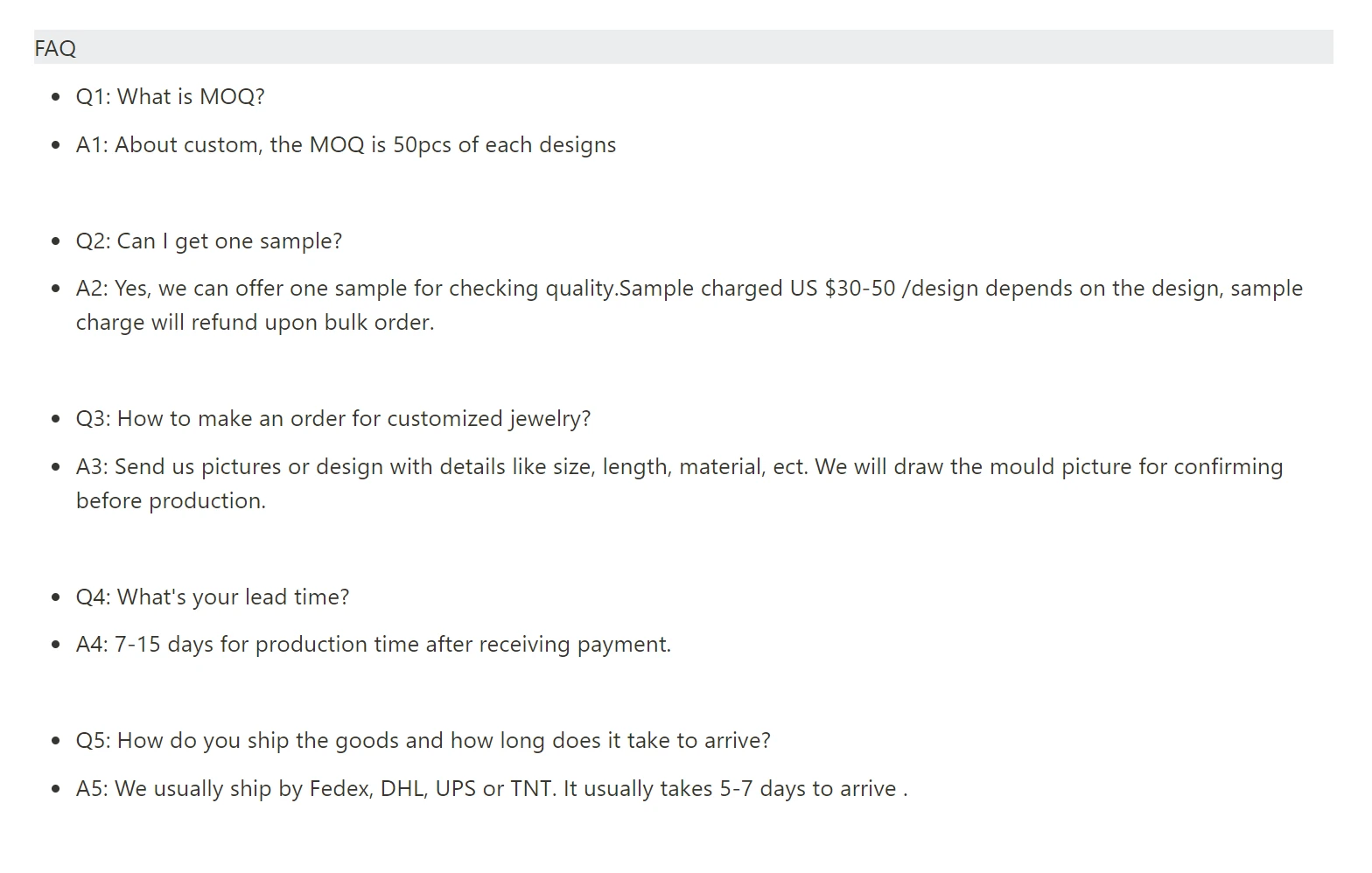The height and width of the screenshot is (873, 1372).
Task: Click the bullet before Q1
Action: click(x=56, y=97)
